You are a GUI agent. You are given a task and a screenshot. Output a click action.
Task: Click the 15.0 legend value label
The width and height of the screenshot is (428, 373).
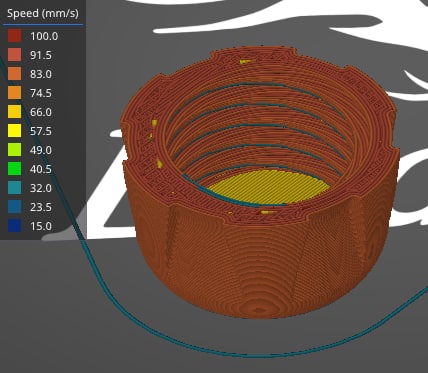click(x=41, y=226)
